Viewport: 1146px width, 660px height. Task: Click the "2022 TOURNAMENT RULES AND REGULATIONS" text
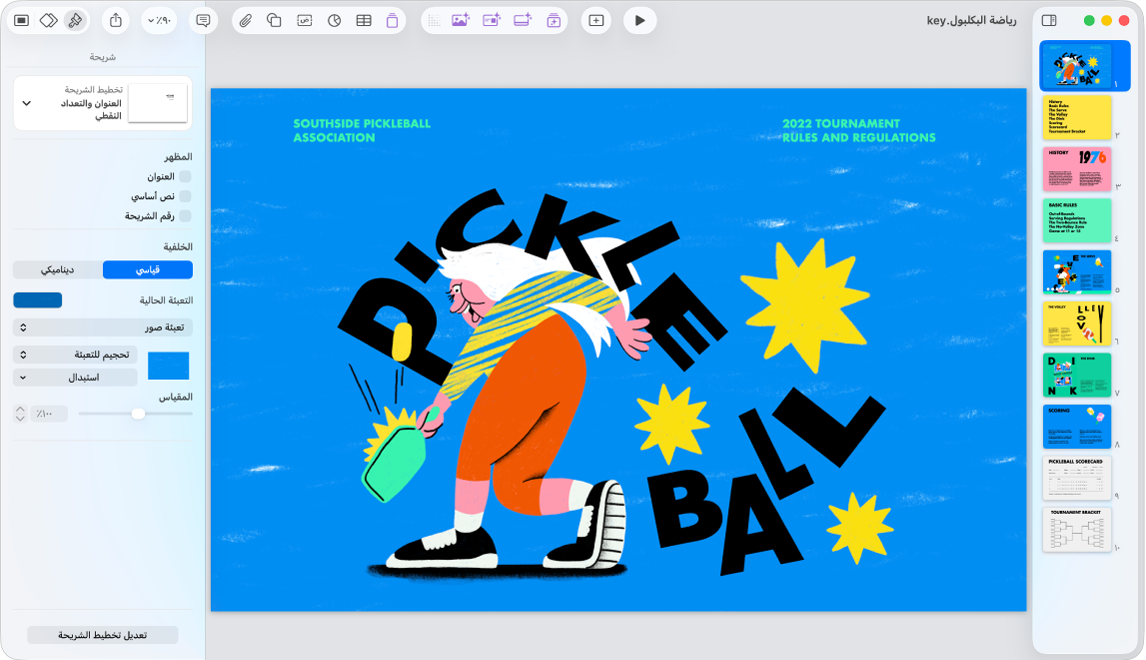pyautogui.click(x=859, y=130)
